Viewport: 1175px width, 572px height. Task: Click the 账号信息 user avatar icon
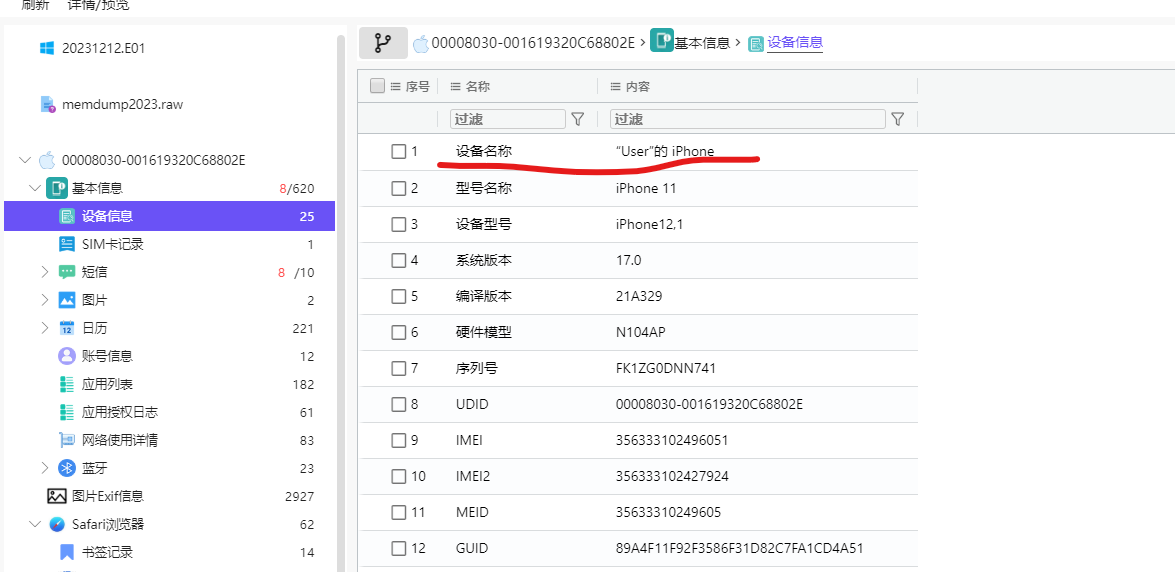pyautogui.click(x=67, y=356)
